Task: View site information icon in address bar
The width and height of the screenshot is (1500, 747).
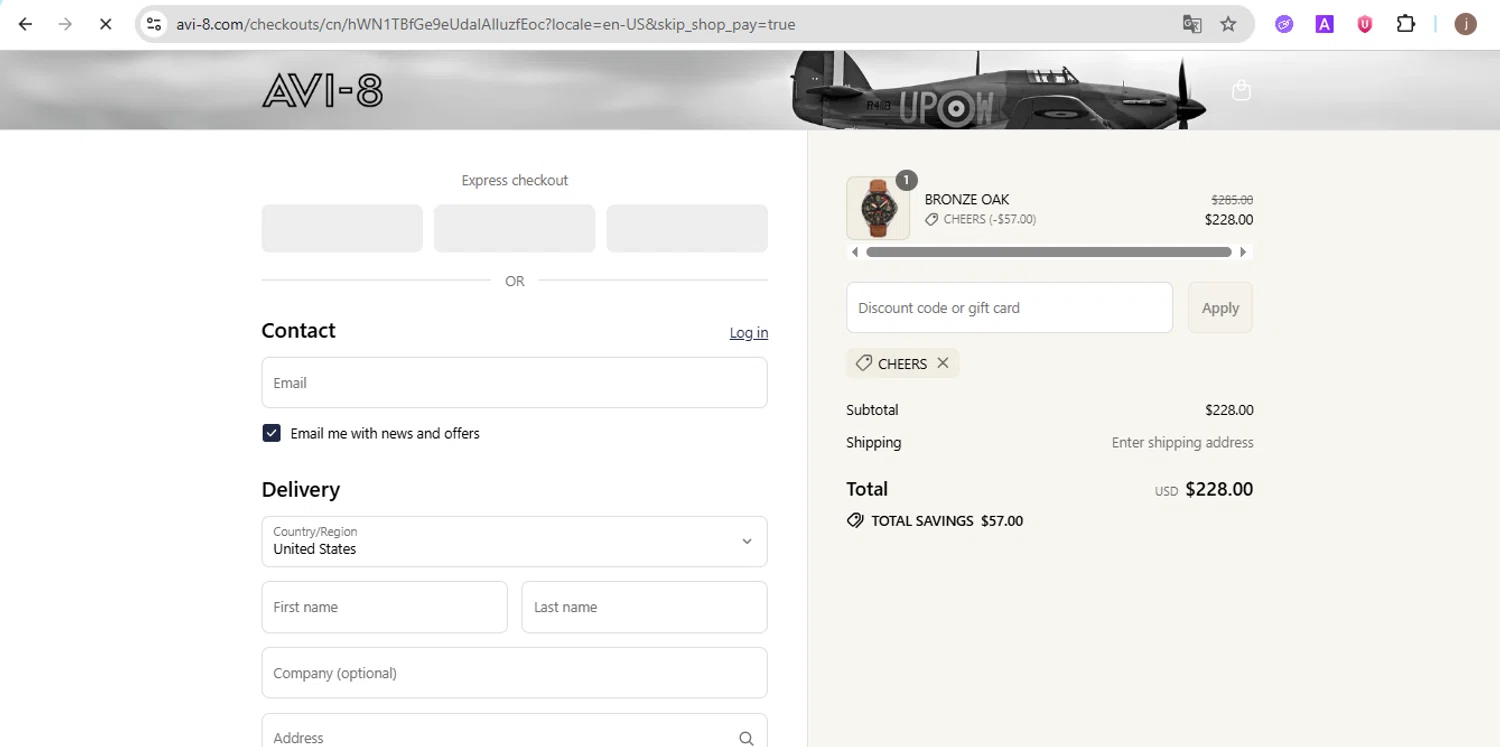Action: 154,24
